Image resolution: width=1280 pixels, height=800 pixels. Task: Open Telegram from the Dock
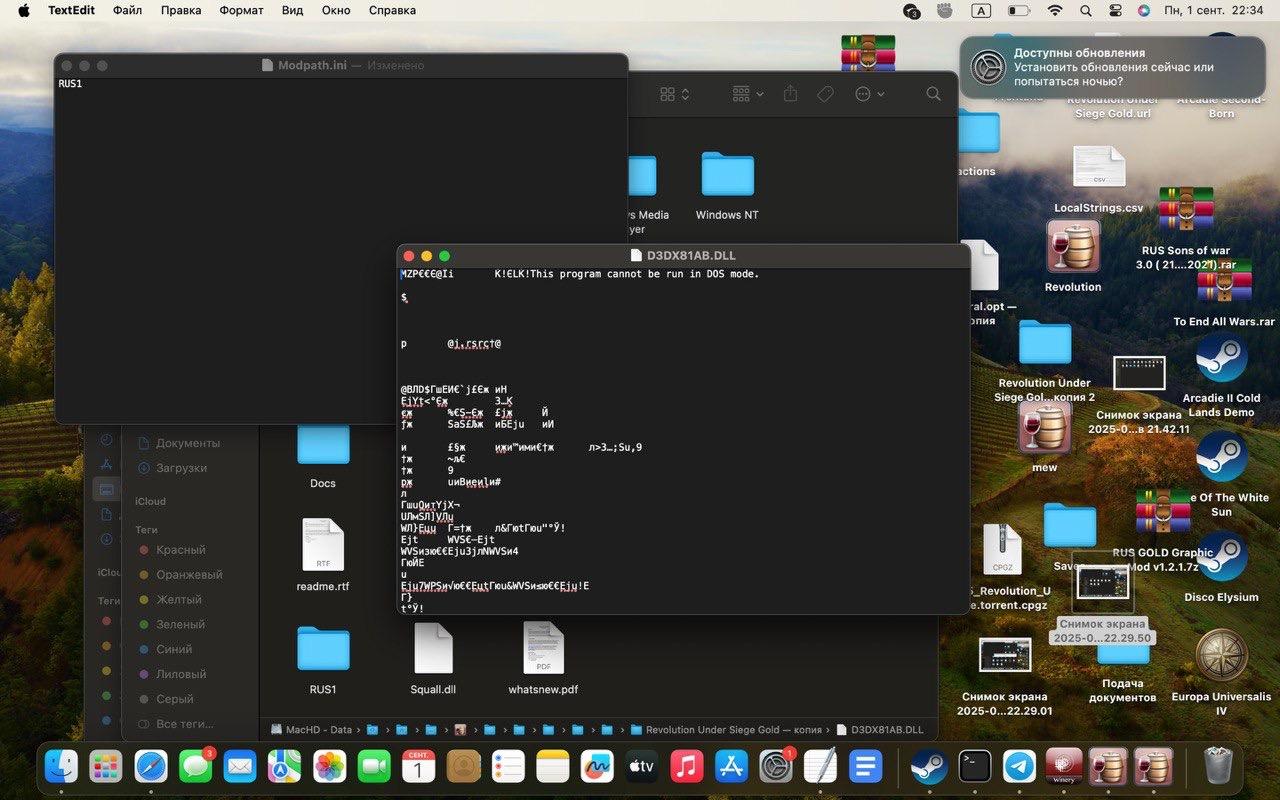coord(1019,767)
